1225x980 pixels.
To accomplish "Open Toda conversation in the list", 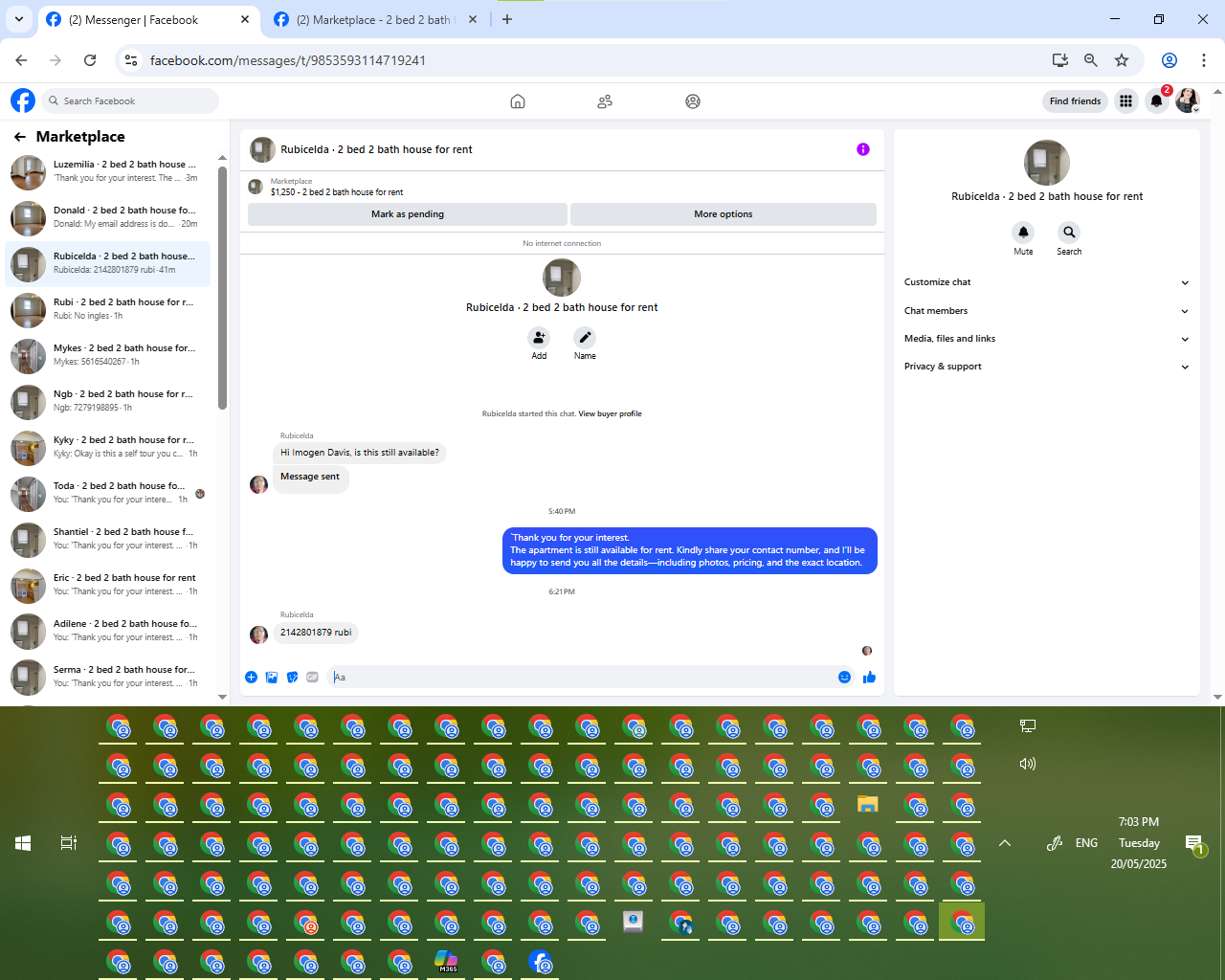I will (107, 494).
